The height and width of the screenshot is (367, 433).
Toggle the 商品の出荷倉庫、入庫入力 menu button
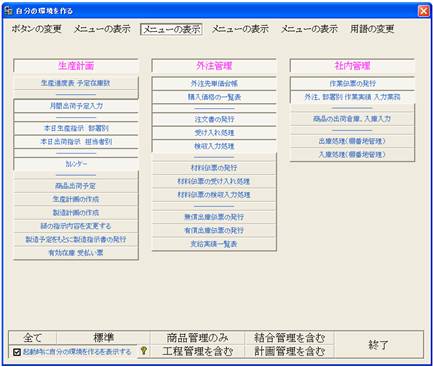(x=352, y=119)
